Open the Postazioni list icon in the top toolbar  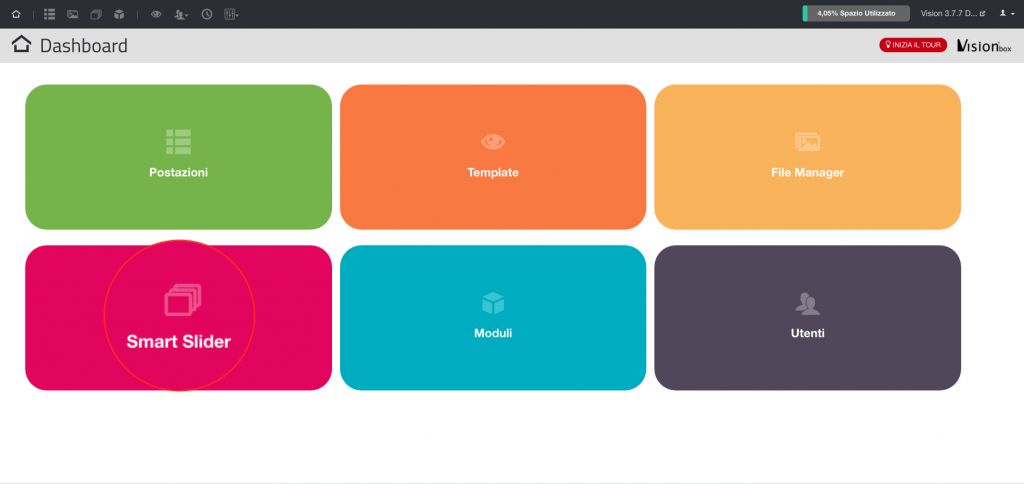coord(50,14)
